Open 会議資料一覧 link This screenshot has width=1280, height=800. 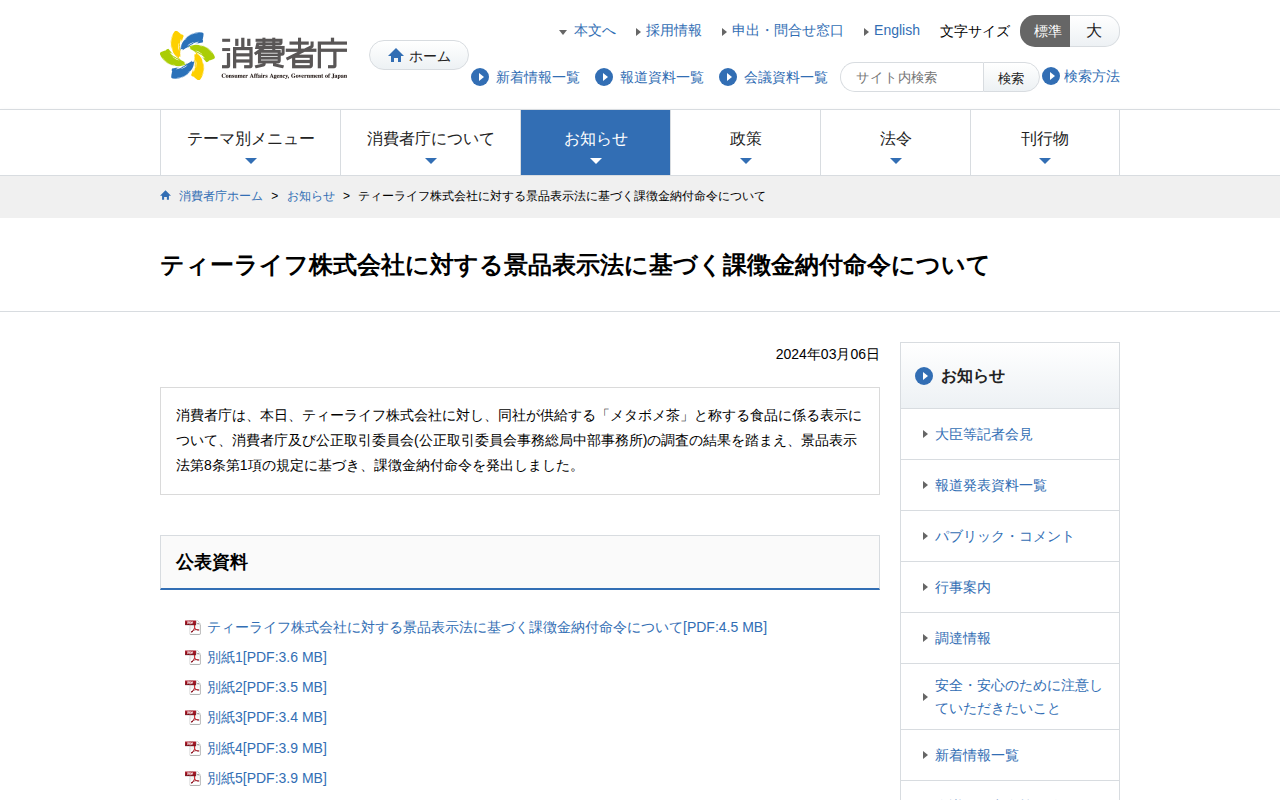(x=786, y=77)
